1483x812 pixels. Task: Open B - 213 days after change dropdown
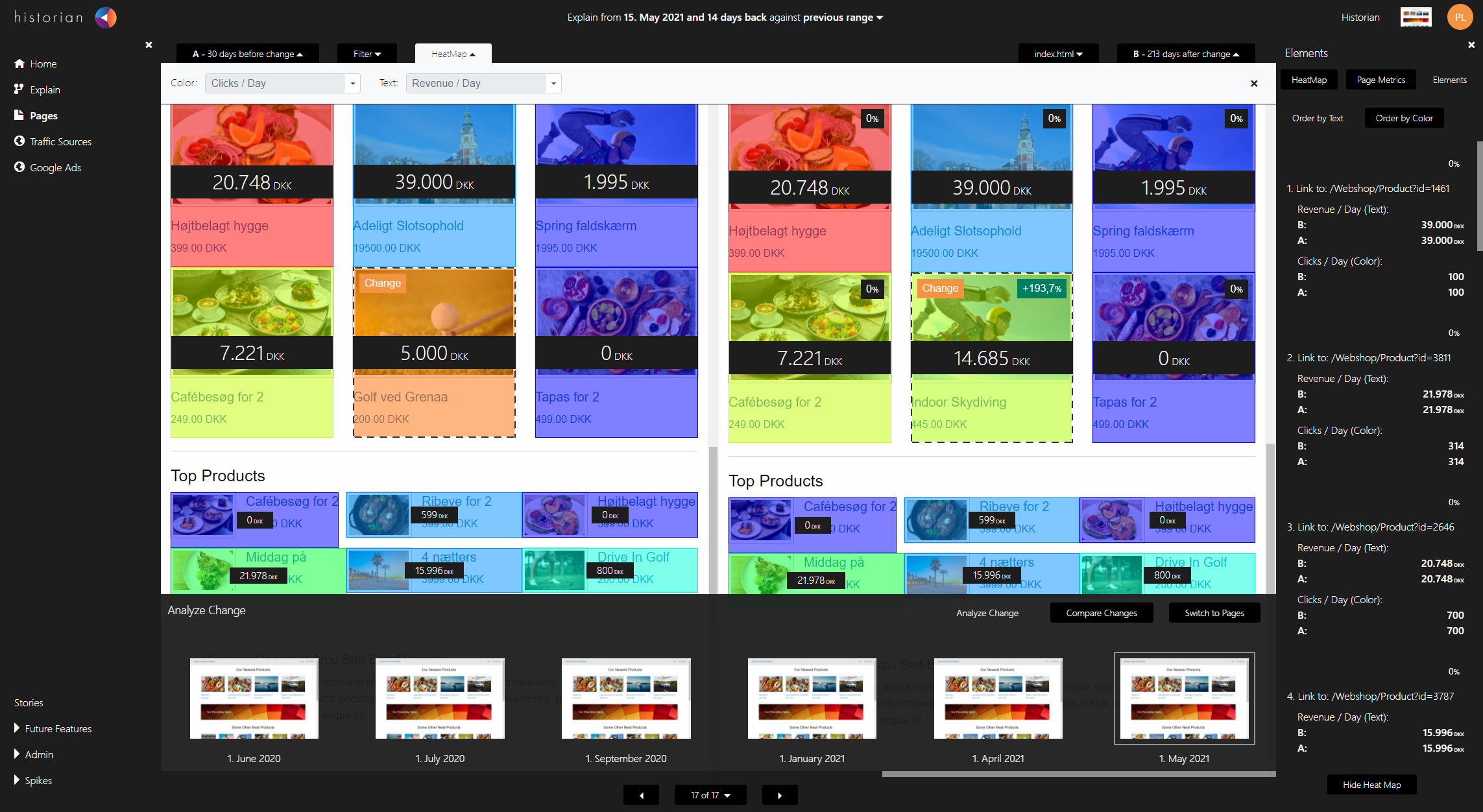click(1186, 54)
